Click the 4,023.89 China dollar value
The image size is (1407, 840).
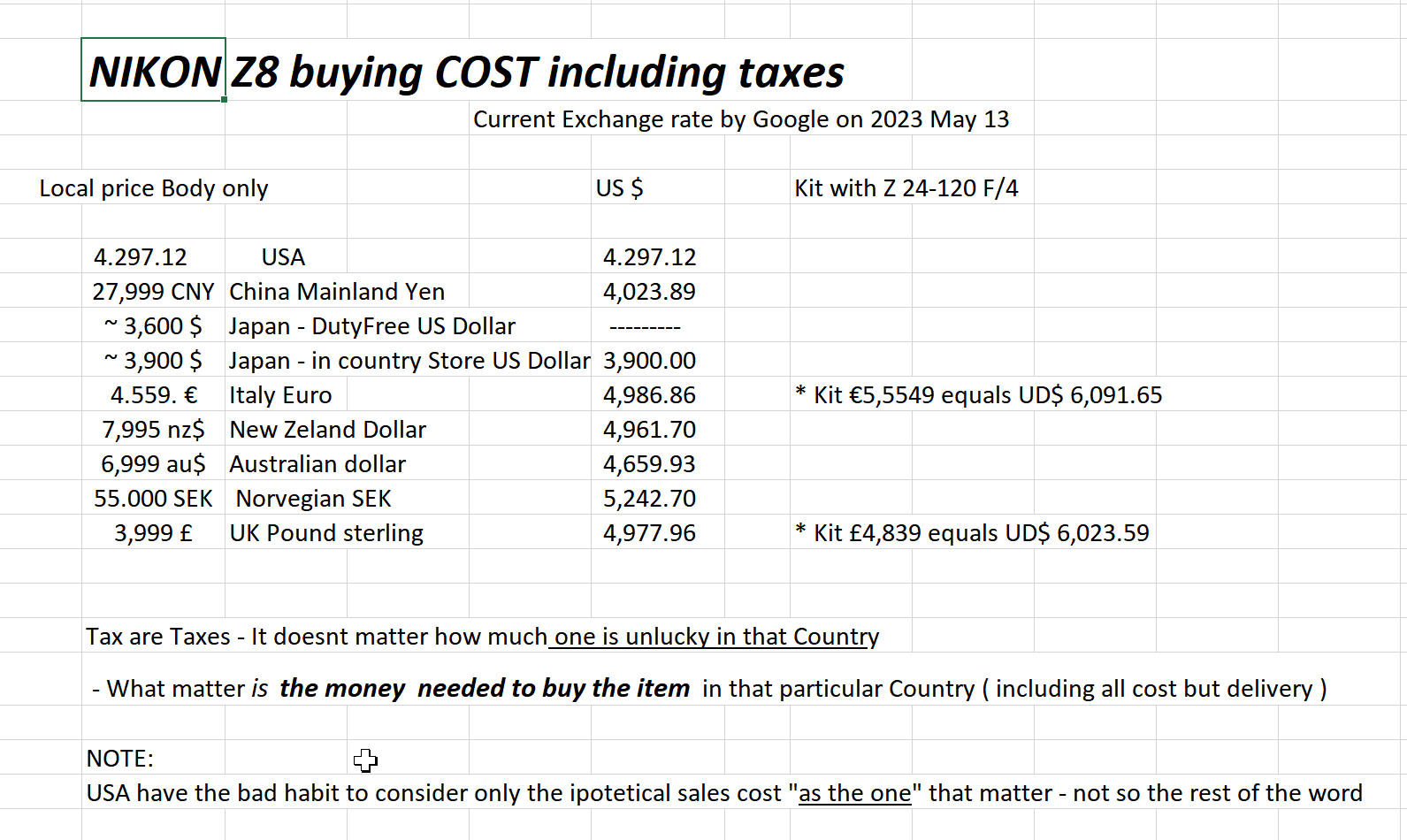649,292
